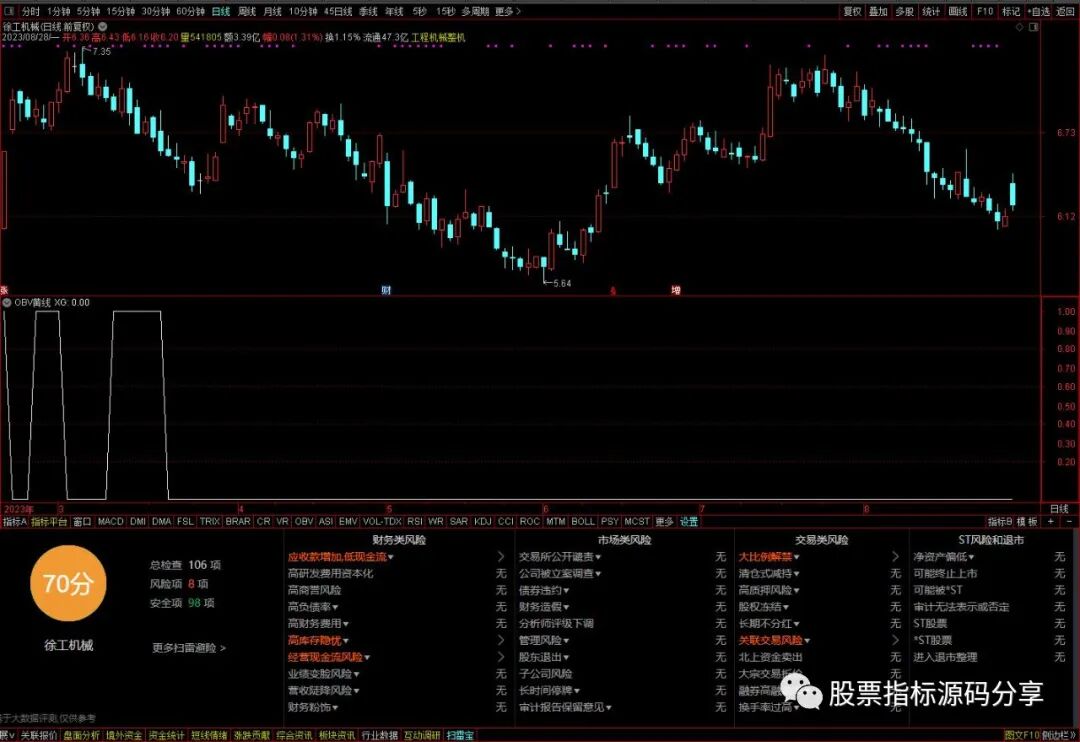Click the 设置 settings button
The width and height of the screenshot is (1080, 742).
pos(689,522)
